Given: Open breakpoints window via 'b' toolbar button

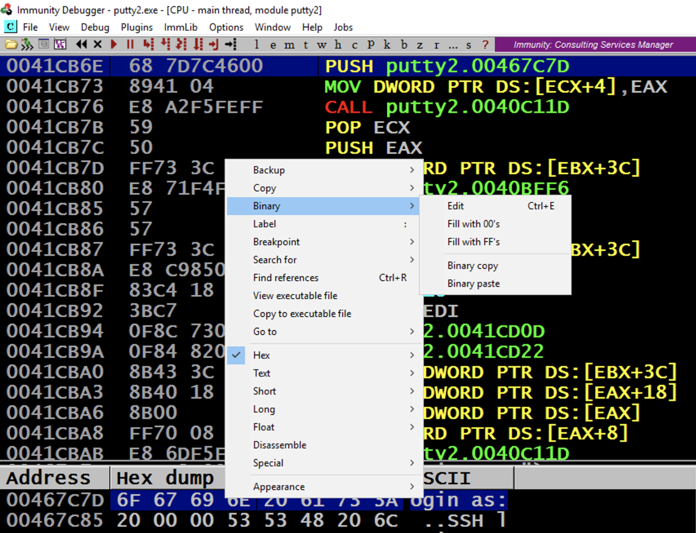Looking at the screenshot, I should coord(404,45).
